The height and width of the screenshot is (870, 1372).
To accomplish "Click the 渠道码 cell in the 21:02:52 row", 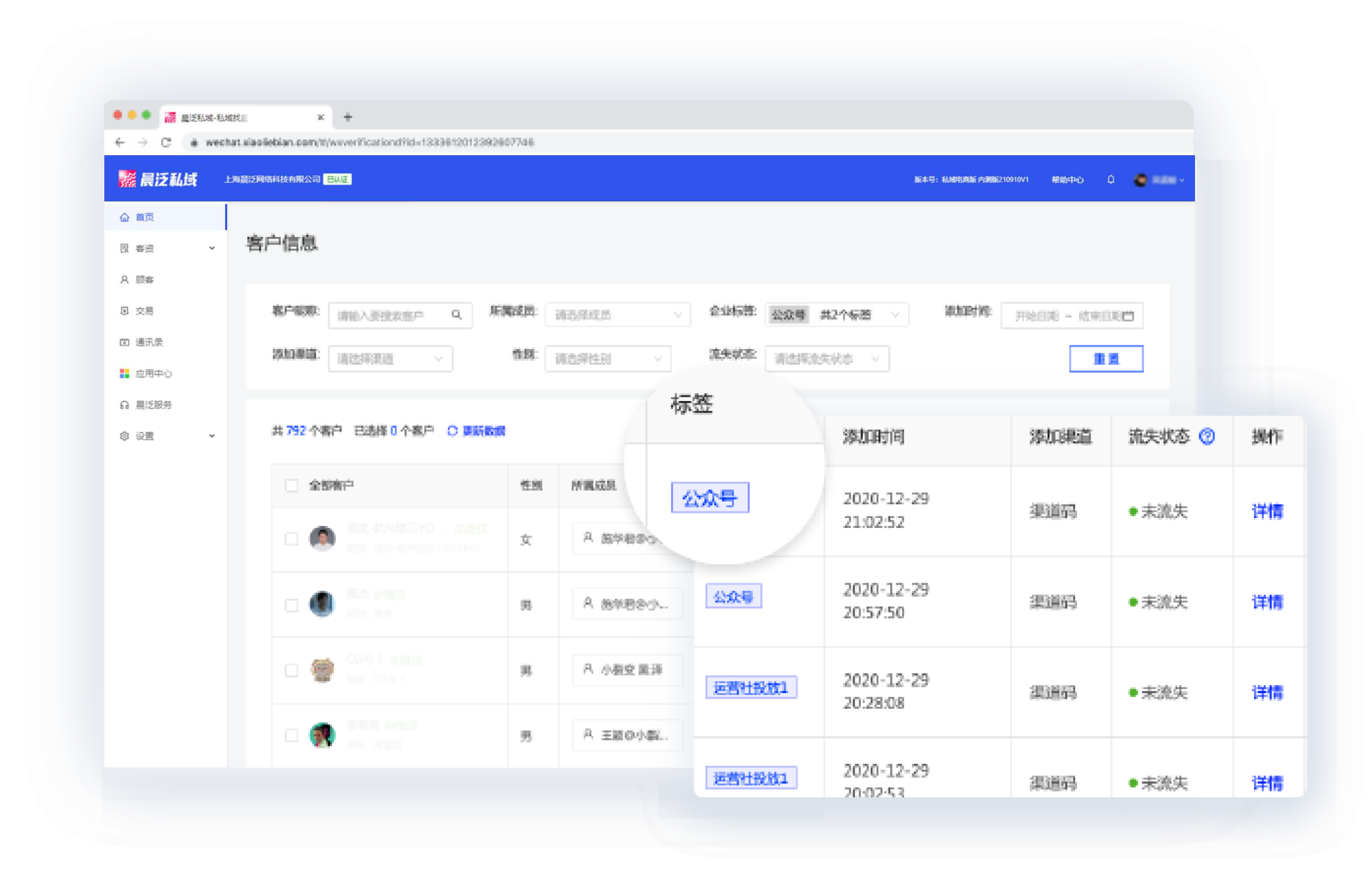I will click(1053, 511).
